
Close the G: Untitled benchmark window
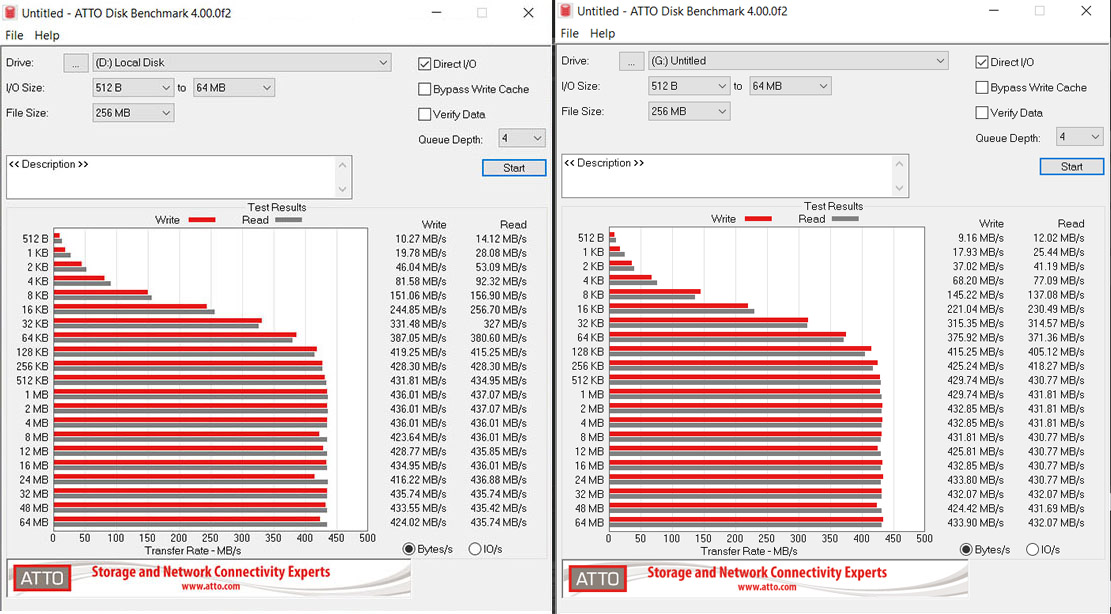click(1086, 11)
